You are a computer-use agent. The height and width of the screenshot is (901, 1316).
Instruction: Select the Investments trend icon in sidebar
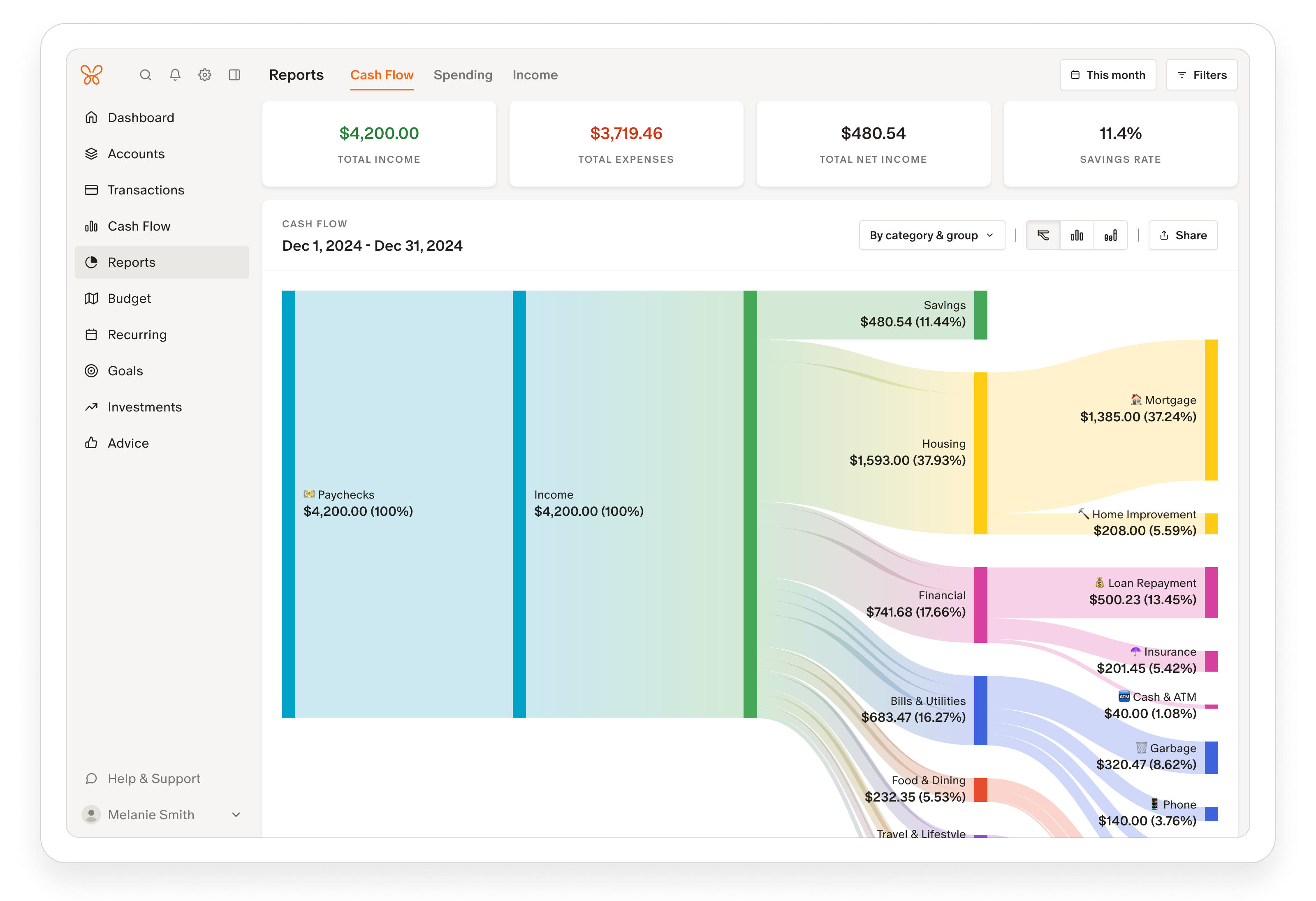pos(91,407)
